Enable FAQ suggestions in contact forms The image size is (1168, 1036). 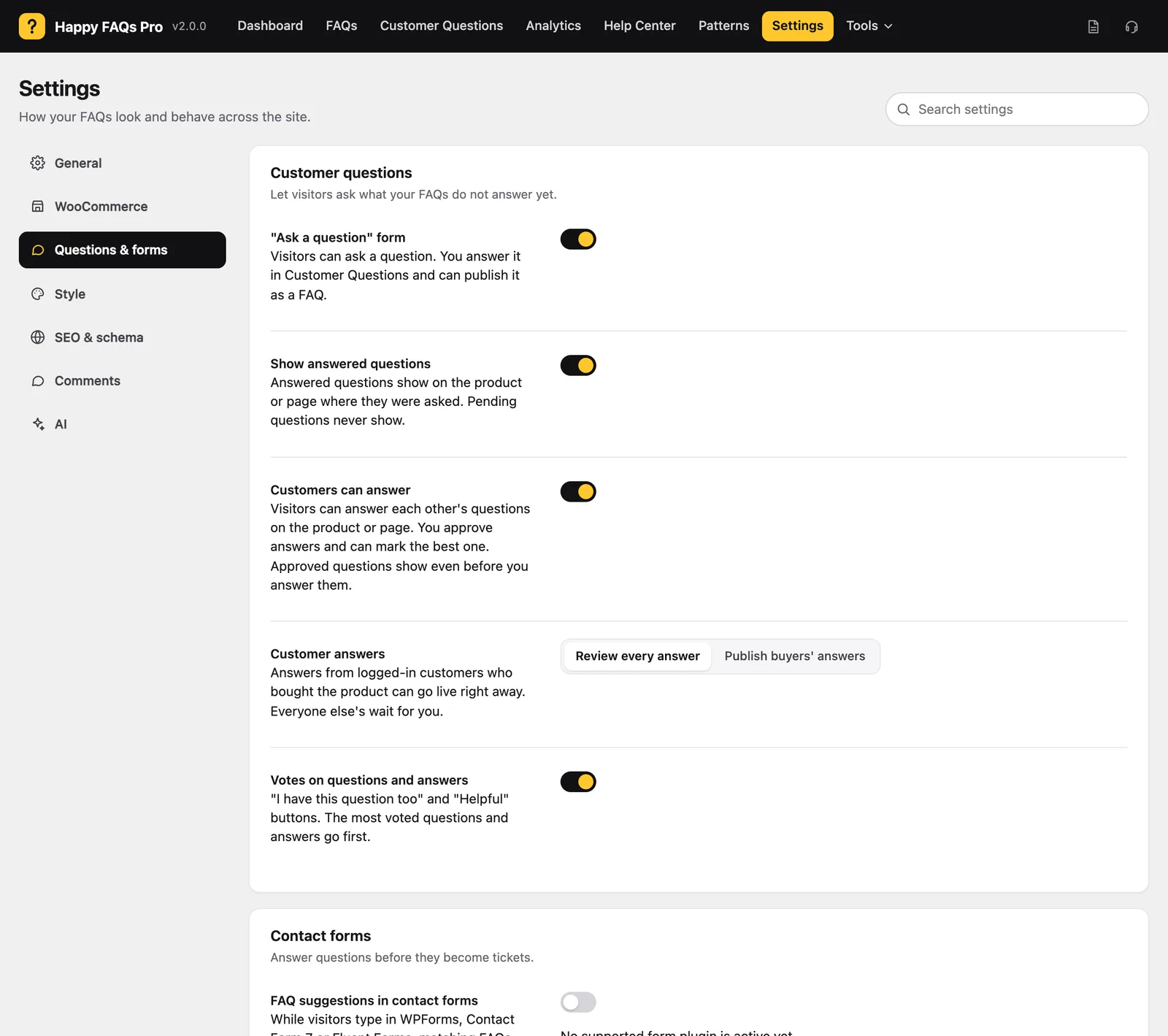click(x=578, y=1002)
